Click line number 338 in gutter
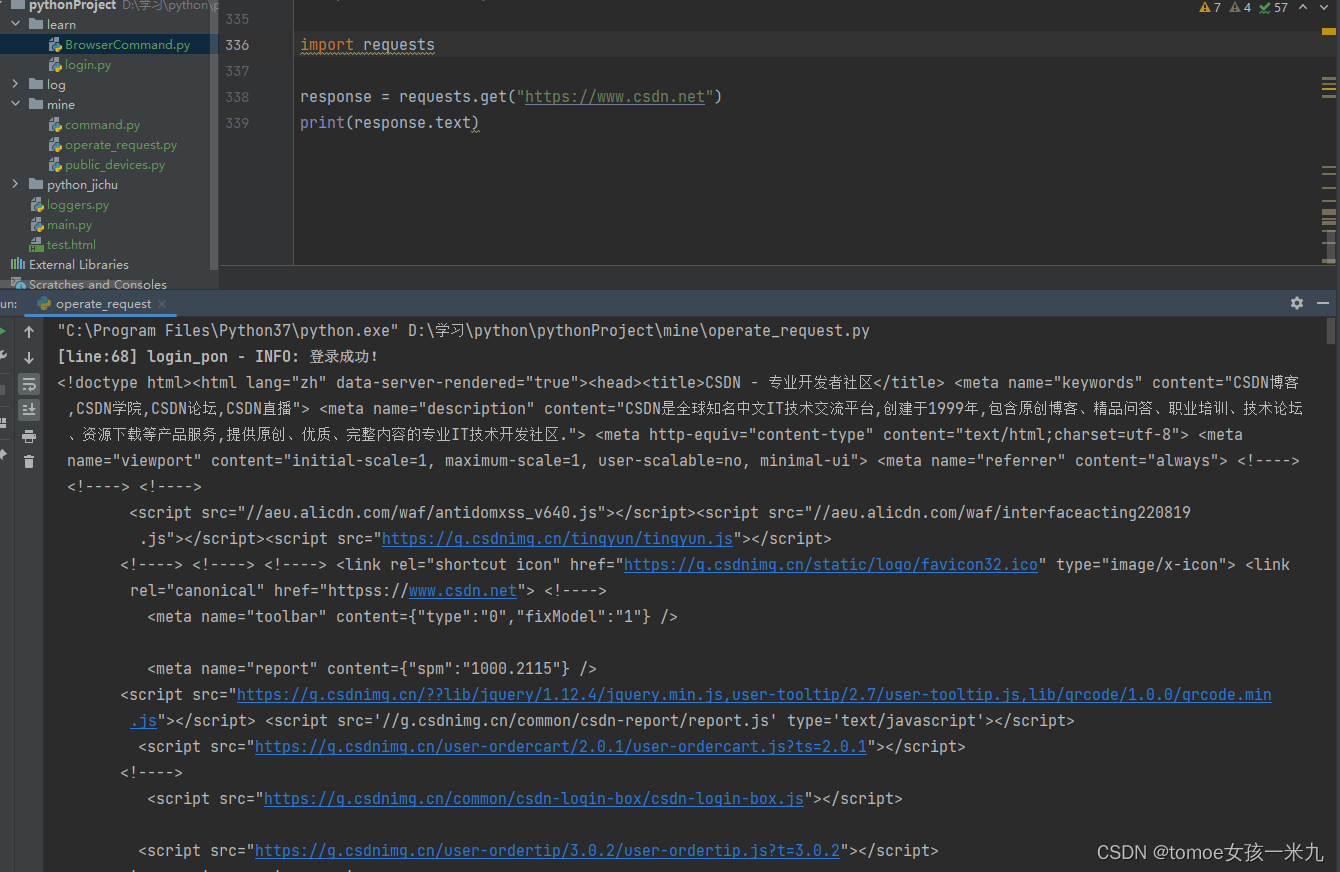Image resolution: width=1340 pixels, height=872 pixels. click(x=238, y=97)
